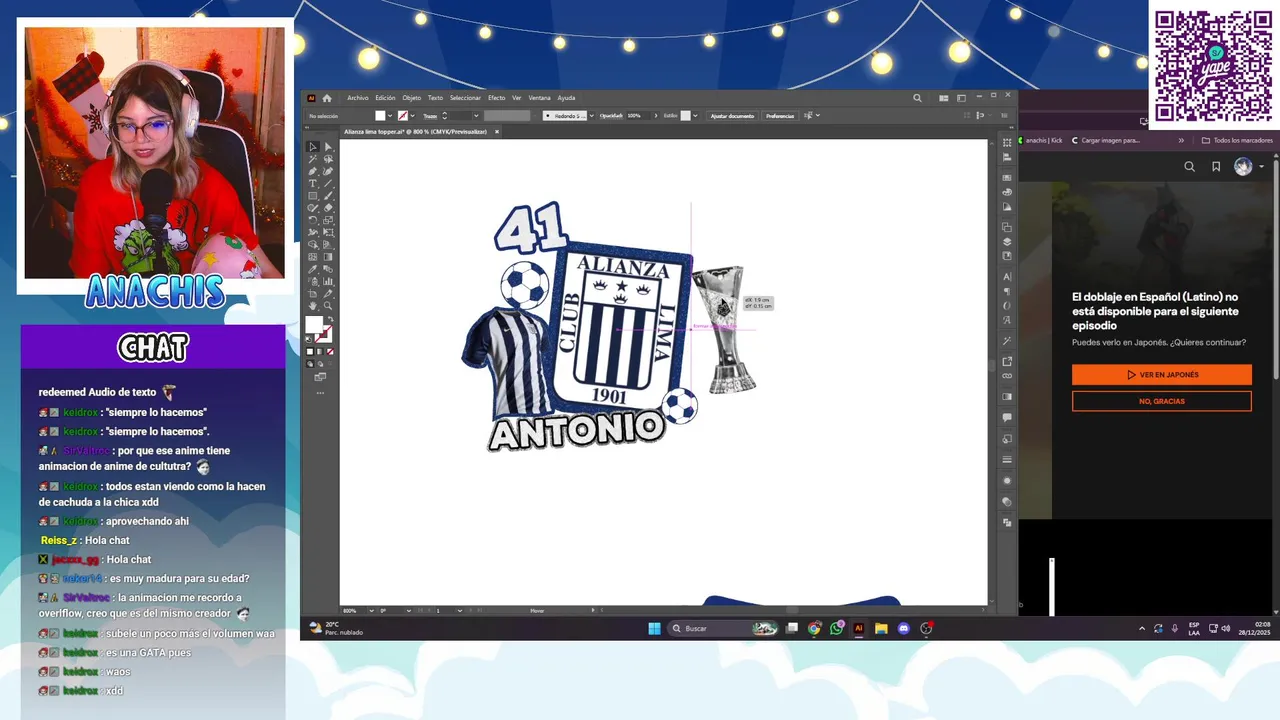The width and height of the screenshot is (1280, 720).
Task: Select the Rotate tool
Action: point(313,220)
